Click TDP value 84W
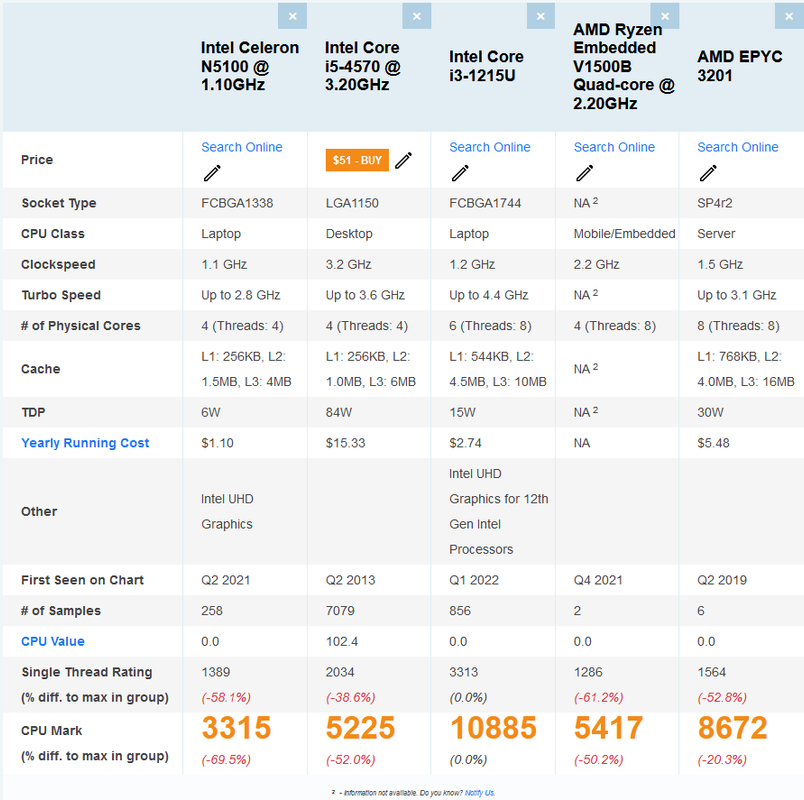804x800 pixels. (x=338, y=412)
